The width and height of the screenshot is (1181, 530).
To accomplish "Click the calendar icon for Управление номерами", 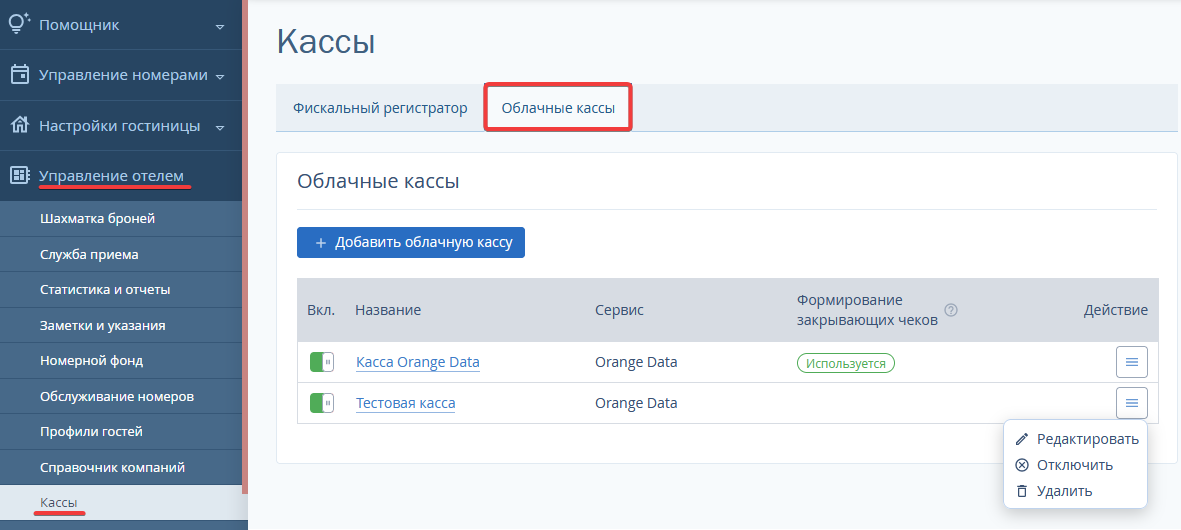I will [20, 75].
